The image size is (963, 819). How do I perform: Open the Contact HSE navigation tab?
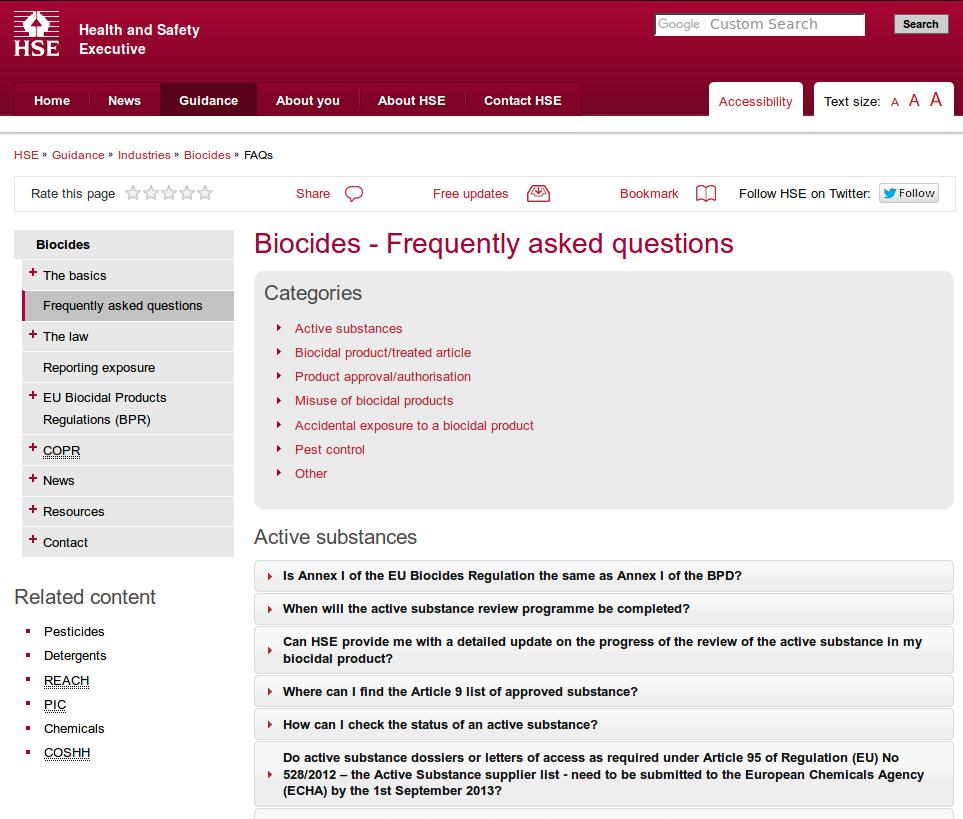(522, 100)
